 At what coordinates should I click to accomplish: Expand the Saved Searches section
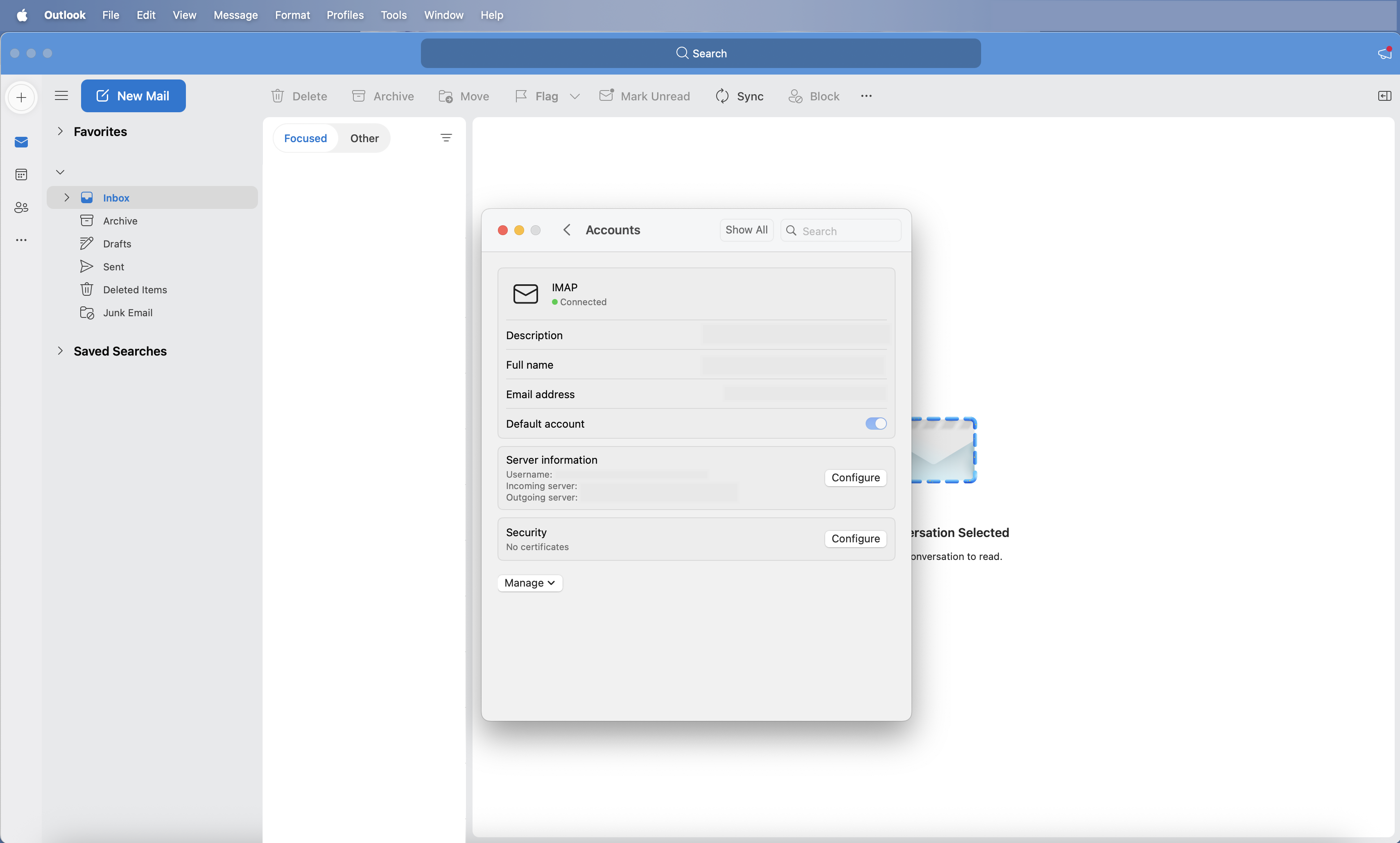tap(60, 351)
